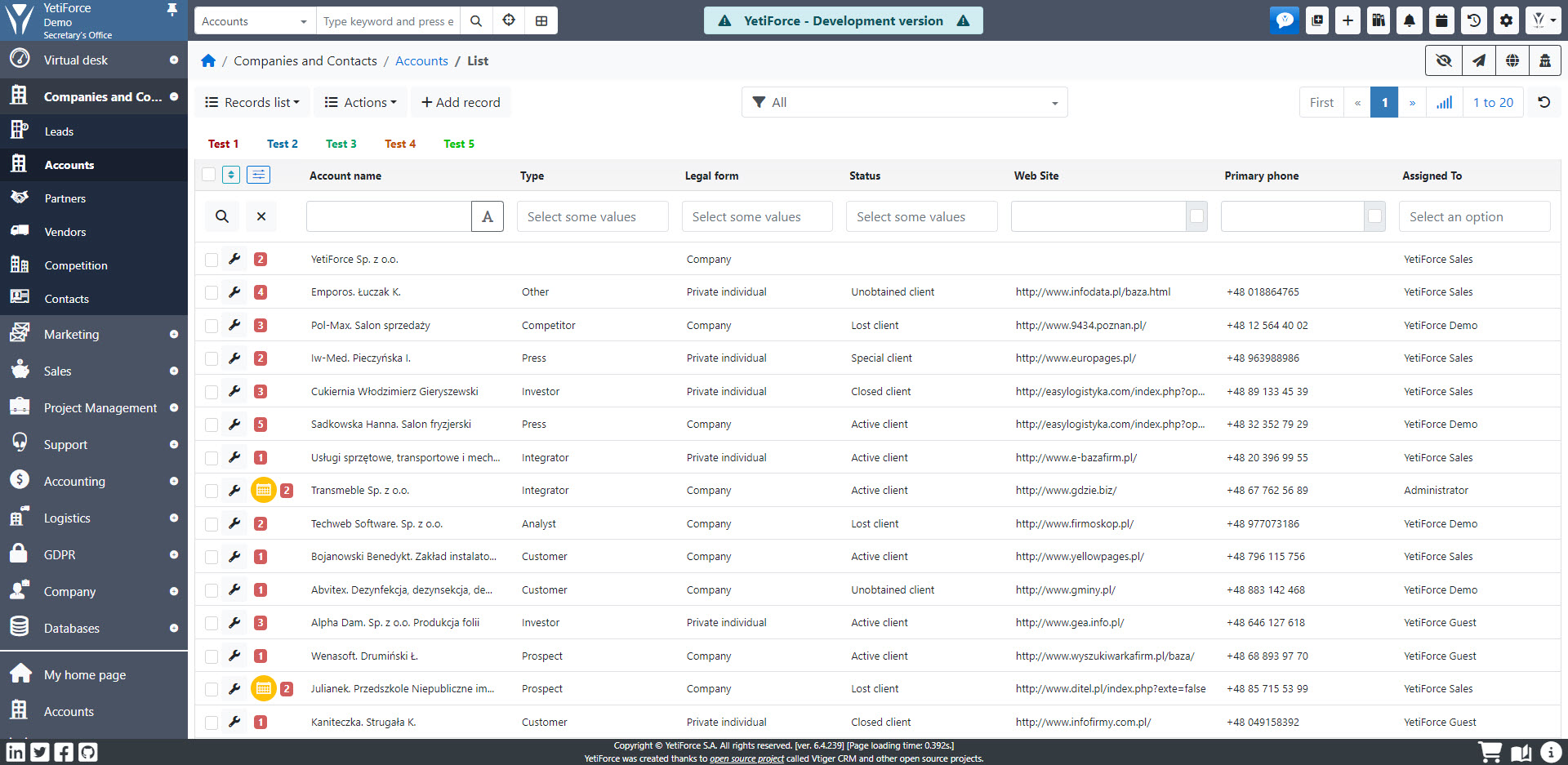Open the notifications bell
This screenshot has height=765, width=1568.
tap(1410, 20)
